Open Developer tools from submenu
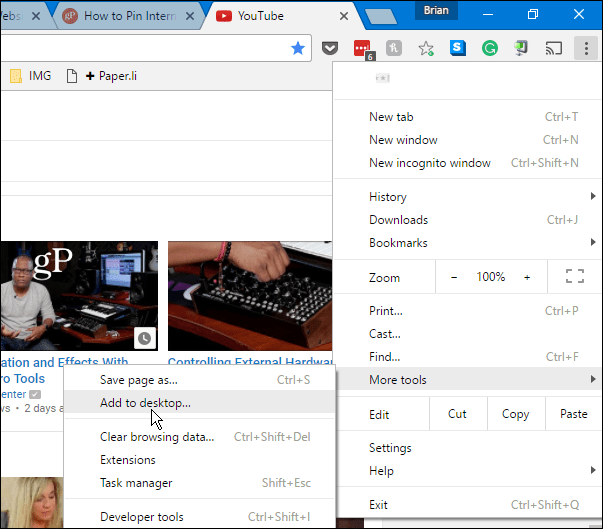This screenshot has height=529, width=603. click(199, 517)
